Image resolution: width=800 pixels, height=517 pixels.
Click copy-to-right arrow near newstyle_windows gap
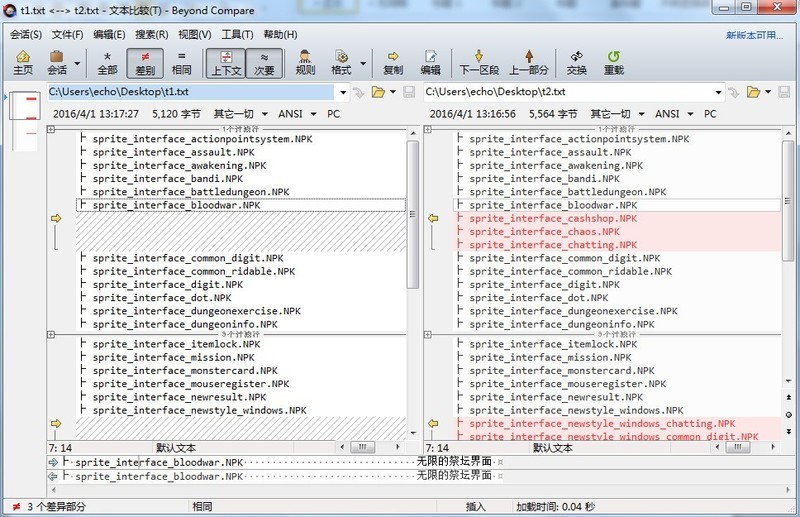coord(56,424)
